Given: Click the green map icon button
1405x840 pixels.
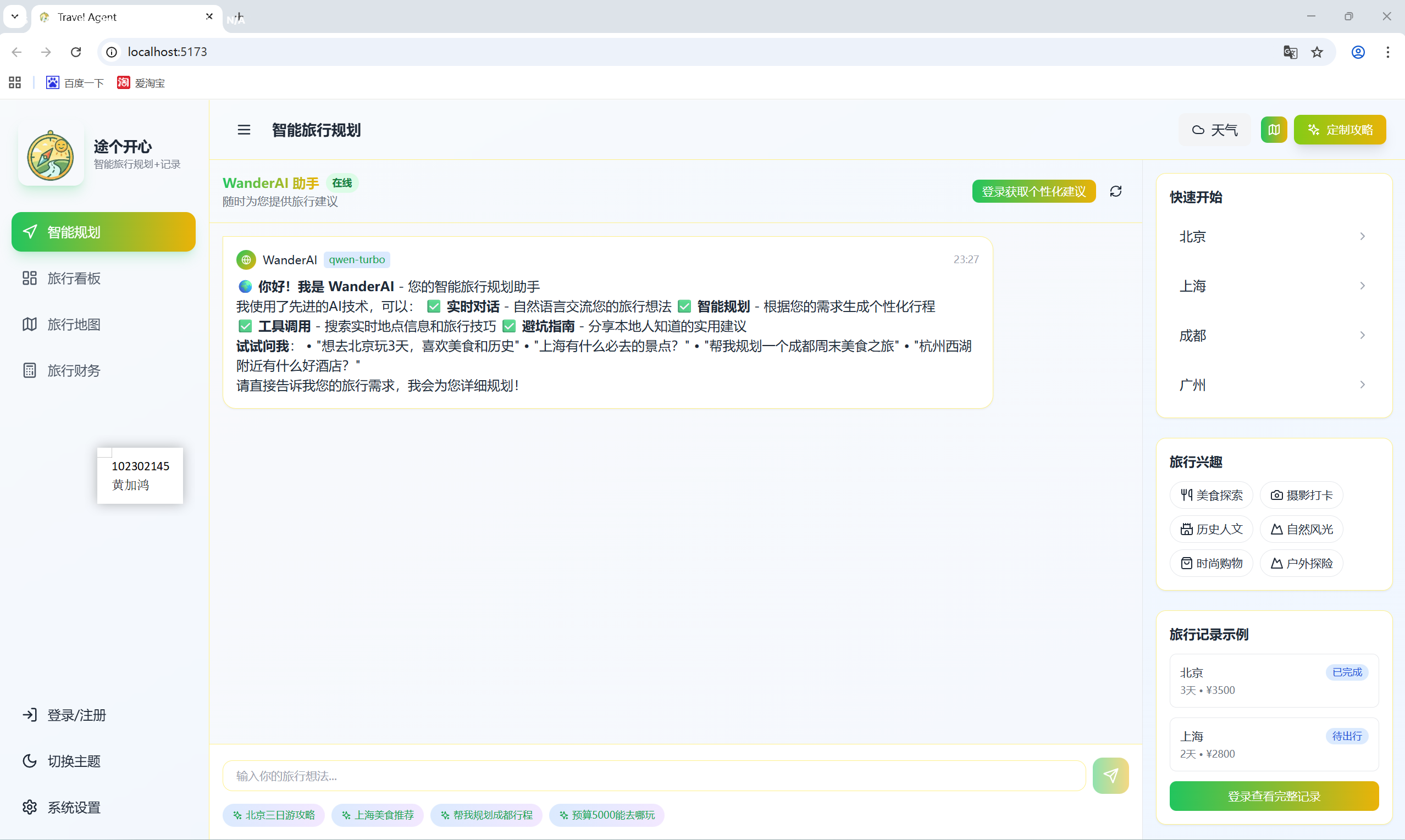Looking at the screenshot, I should (x=1274, y=130).
